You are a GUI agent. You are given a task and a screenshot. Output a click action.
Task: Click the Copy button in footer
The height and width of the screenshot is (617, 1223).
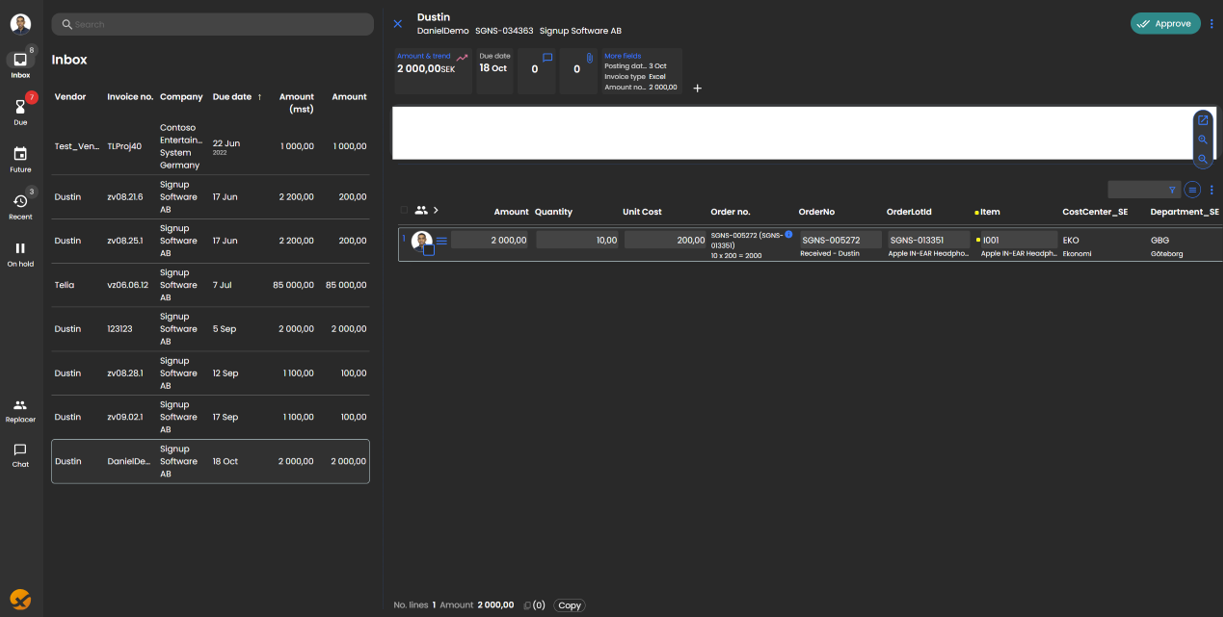pos(570,605)
